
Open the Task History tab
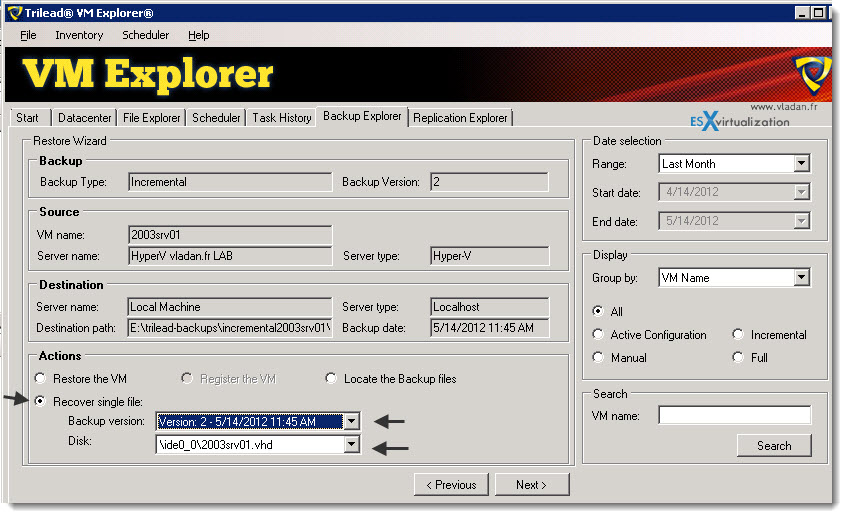click(281, 118)
